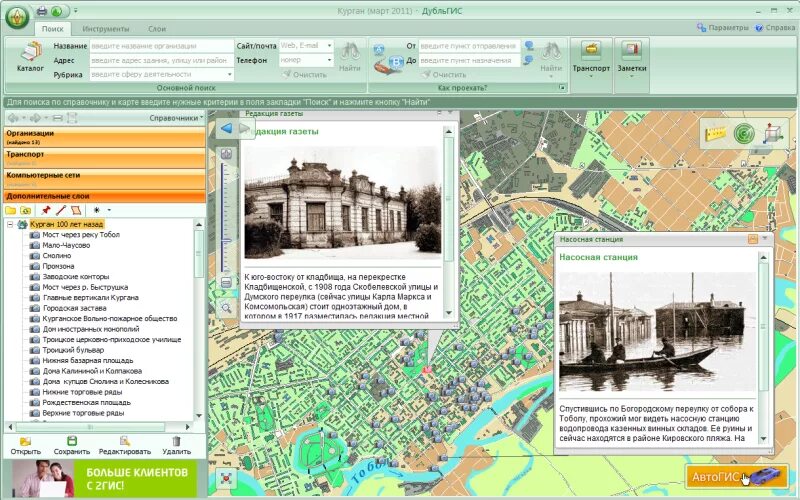Select the Мост через реку Тобол item
800x500 pixels.
pyautogui.click(x=81, y=235)
